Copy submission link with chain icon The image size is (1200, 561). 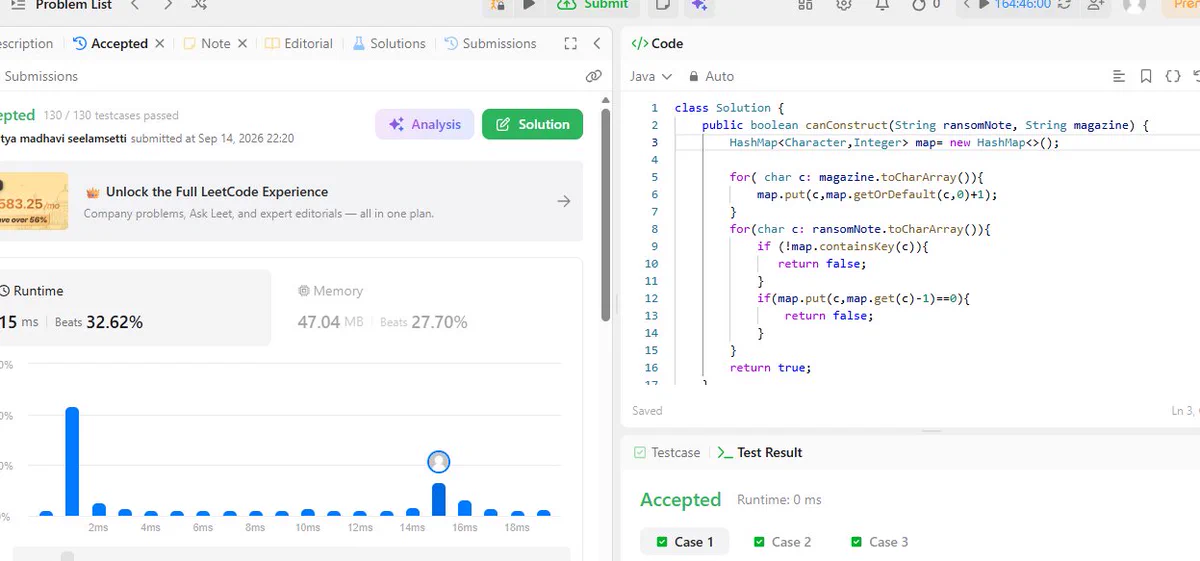(x=593, y=76)
